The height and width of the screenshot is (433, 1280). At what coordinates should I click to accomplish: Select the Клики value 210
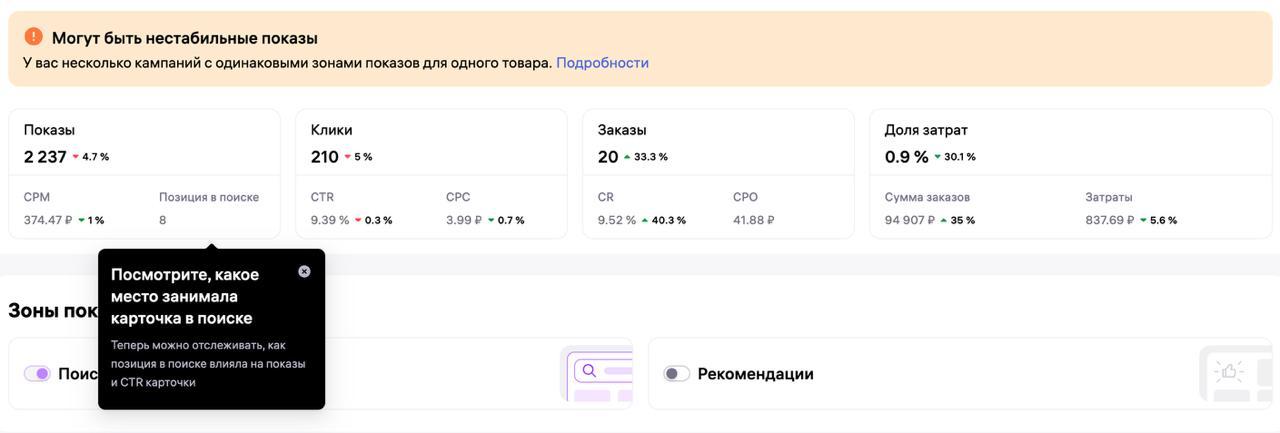325,157
